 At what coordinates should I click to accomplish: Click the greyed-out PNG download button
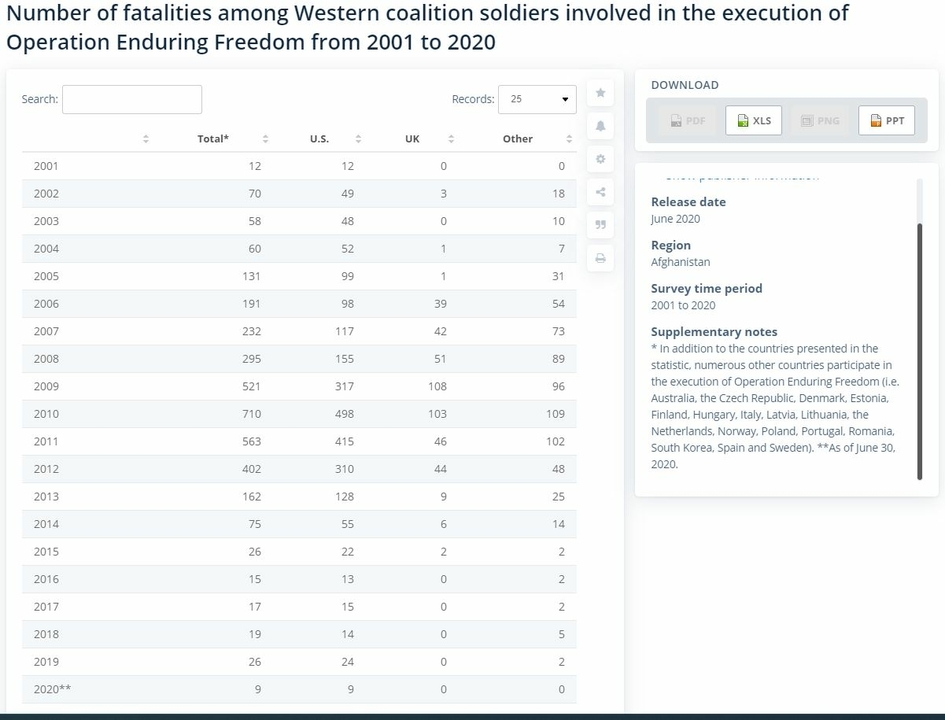820,121
